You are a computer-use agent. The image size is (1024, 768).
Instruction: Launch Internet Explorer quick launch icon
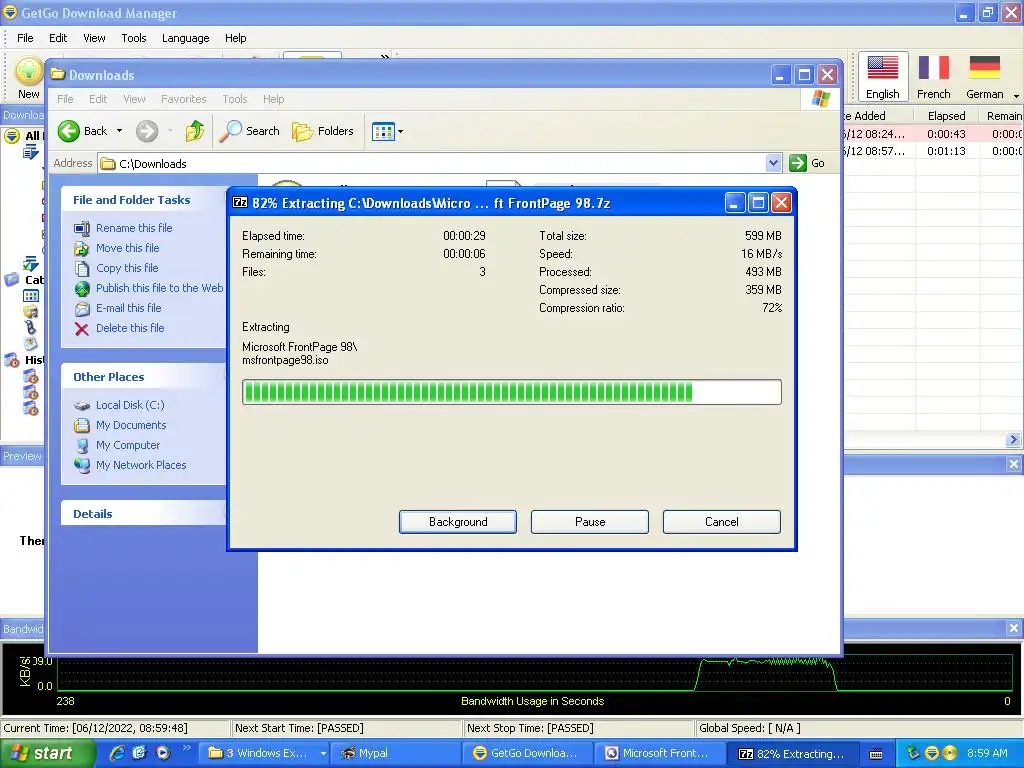[x=116, y=753]
